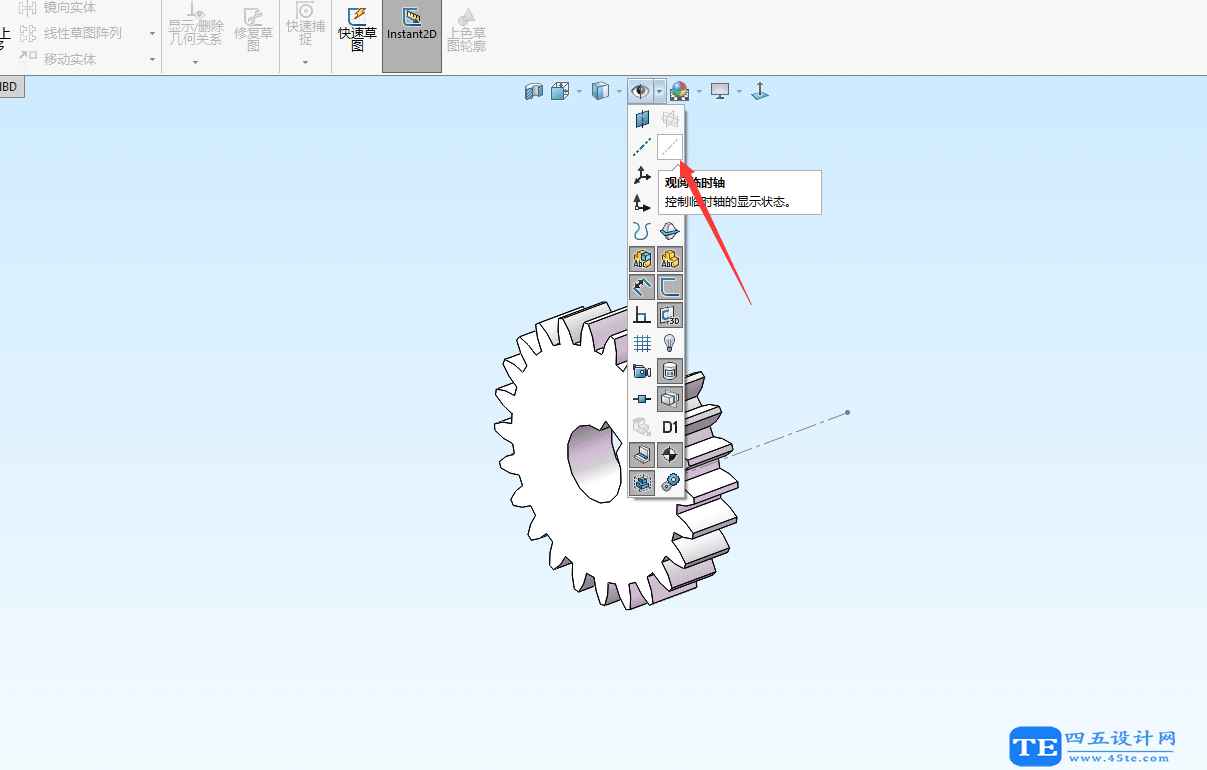The height and width of the screenshot is (770, 1207).
Task: Toggle grid display in the flyout
Action: coord(641,342)
